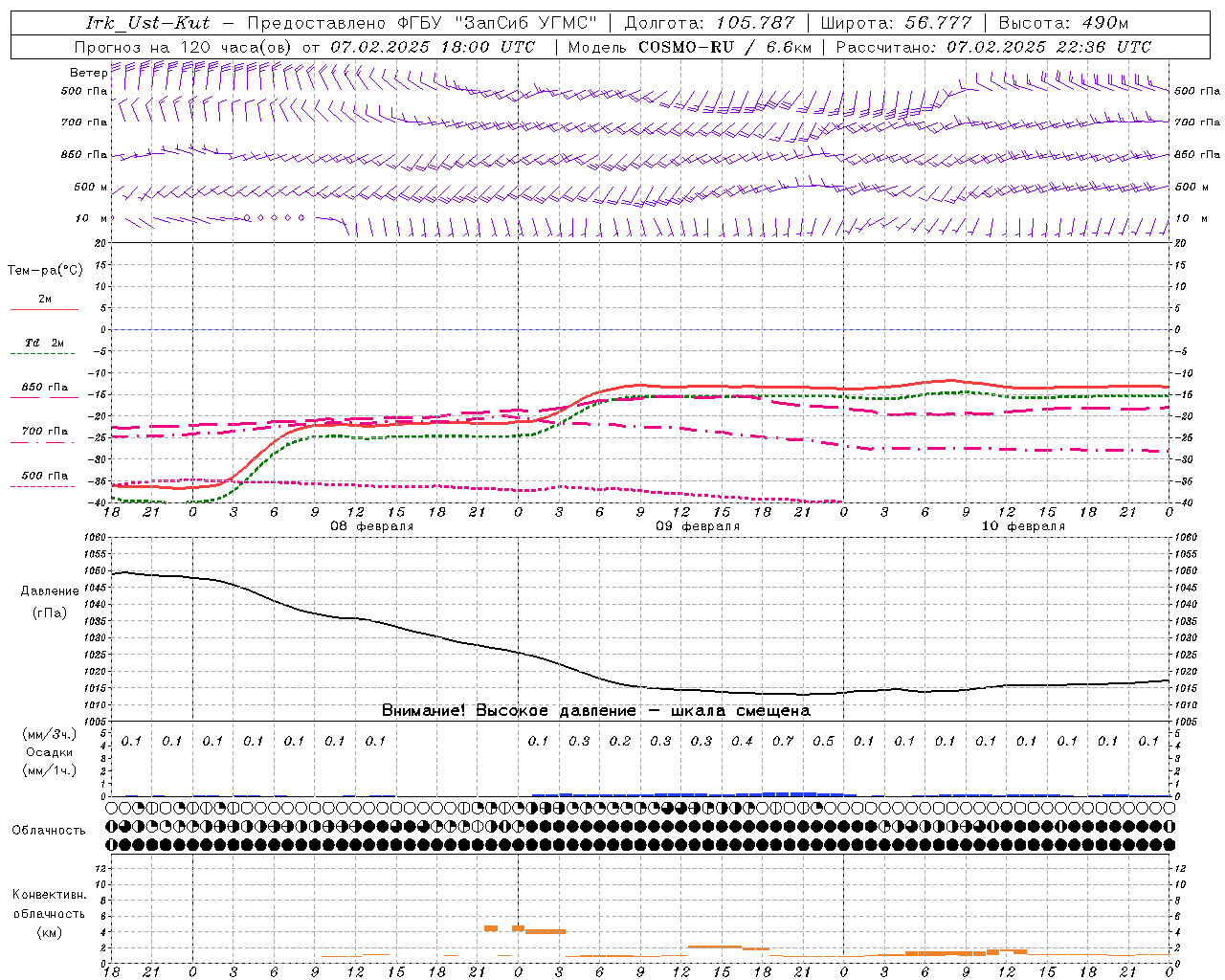Viewport: 1225px width, 980px height.
Task: Click the 0.7 precipitation value
Action: click(x=783, y=742)
